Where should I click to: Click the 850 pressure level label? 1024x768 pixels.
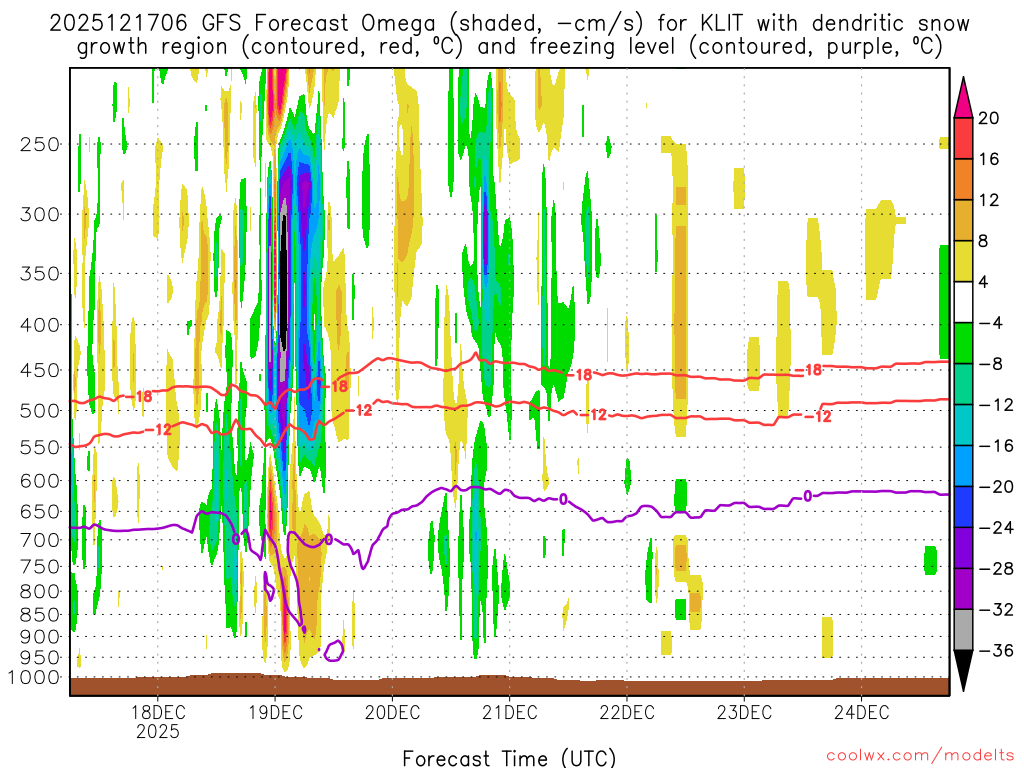(40, 615)
